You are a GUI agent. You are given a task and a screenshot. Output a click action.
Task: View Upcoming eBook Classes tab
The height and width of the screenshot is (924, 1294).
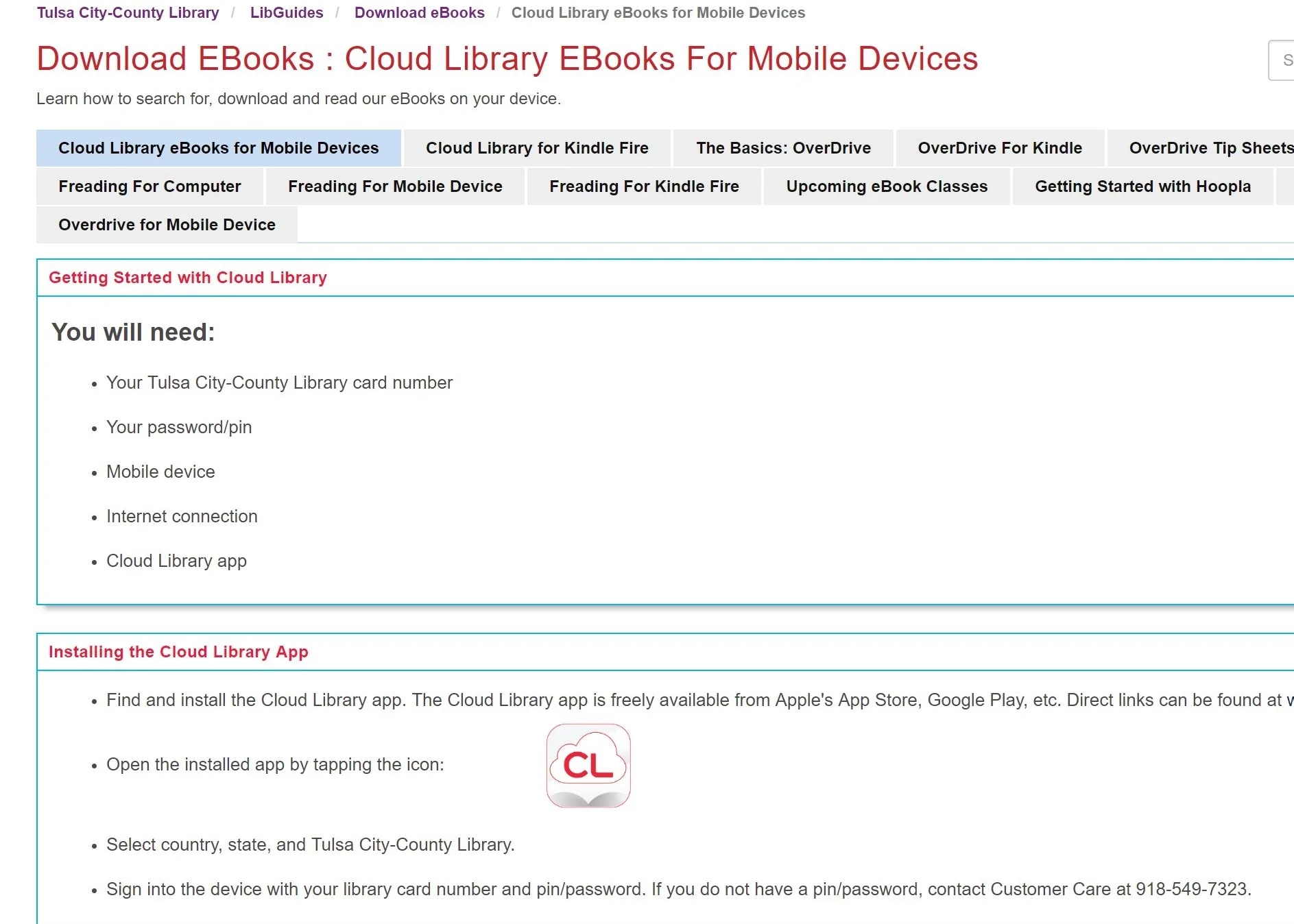(887, 186)
